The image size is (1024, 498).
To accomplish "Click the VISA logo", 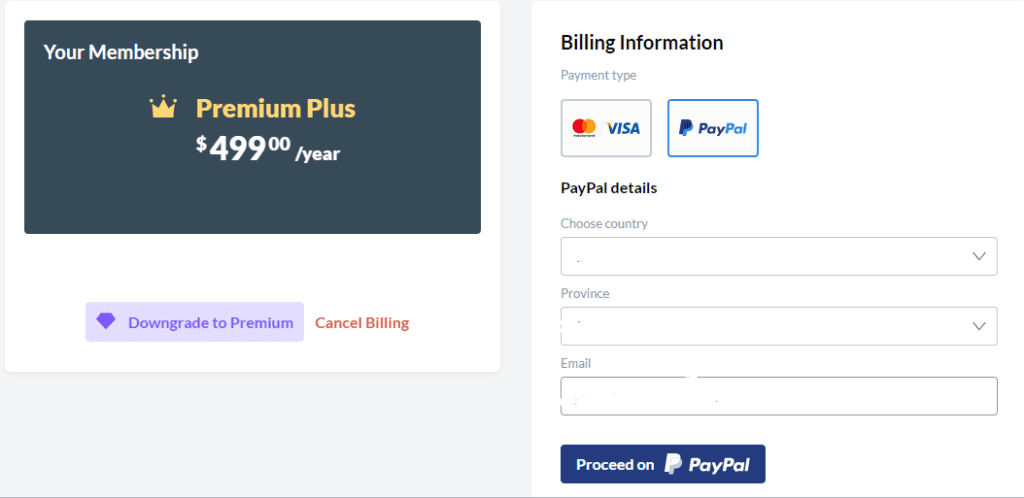I will click(622, 128).
